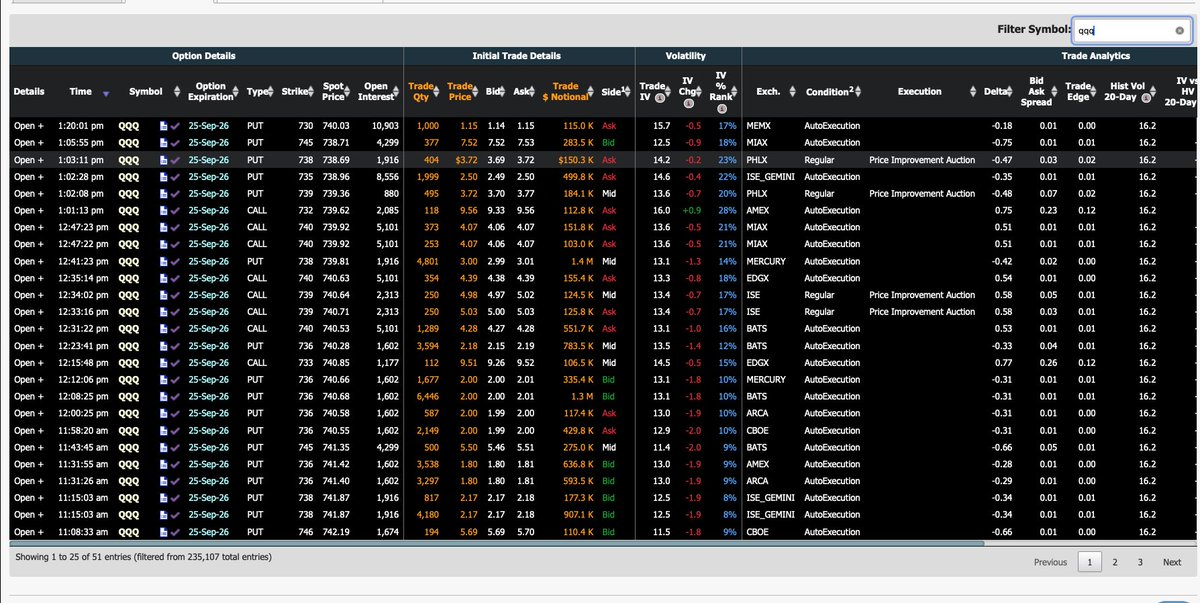Click the checkmark icon in the 1:02:08 pm row
This screenshot has height=603, width=1200.
coord(176,193)
